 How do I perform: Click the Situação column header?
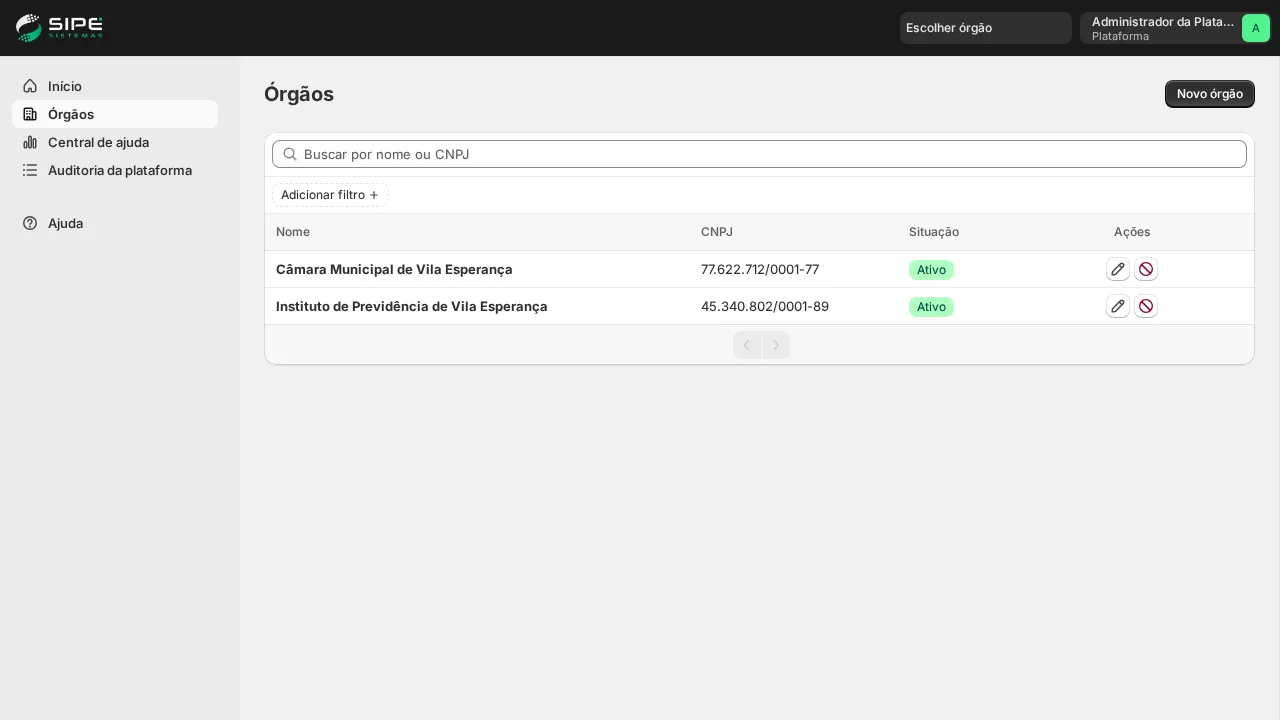934,232
